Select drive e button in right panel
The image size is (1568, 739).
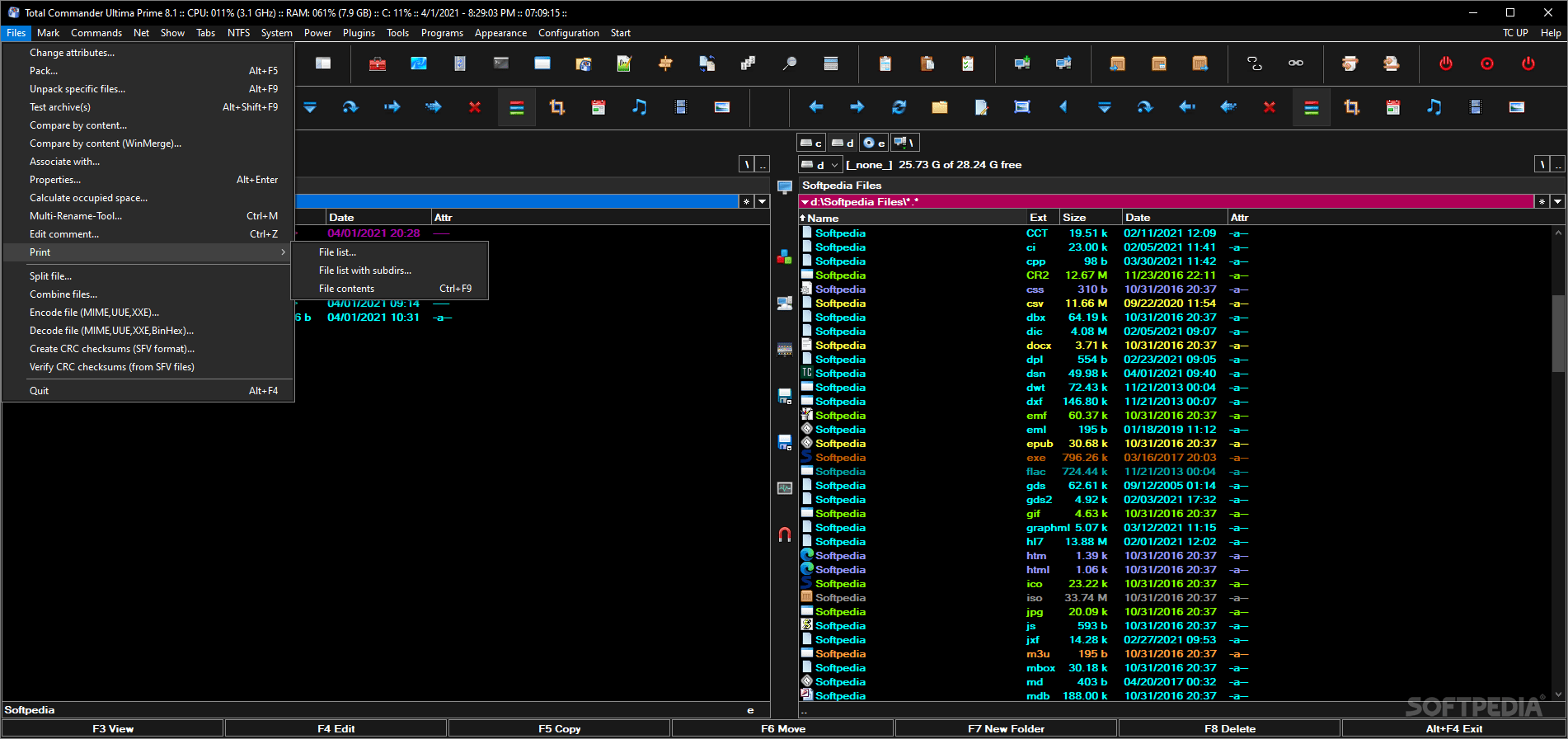click(x=874, y=143)
